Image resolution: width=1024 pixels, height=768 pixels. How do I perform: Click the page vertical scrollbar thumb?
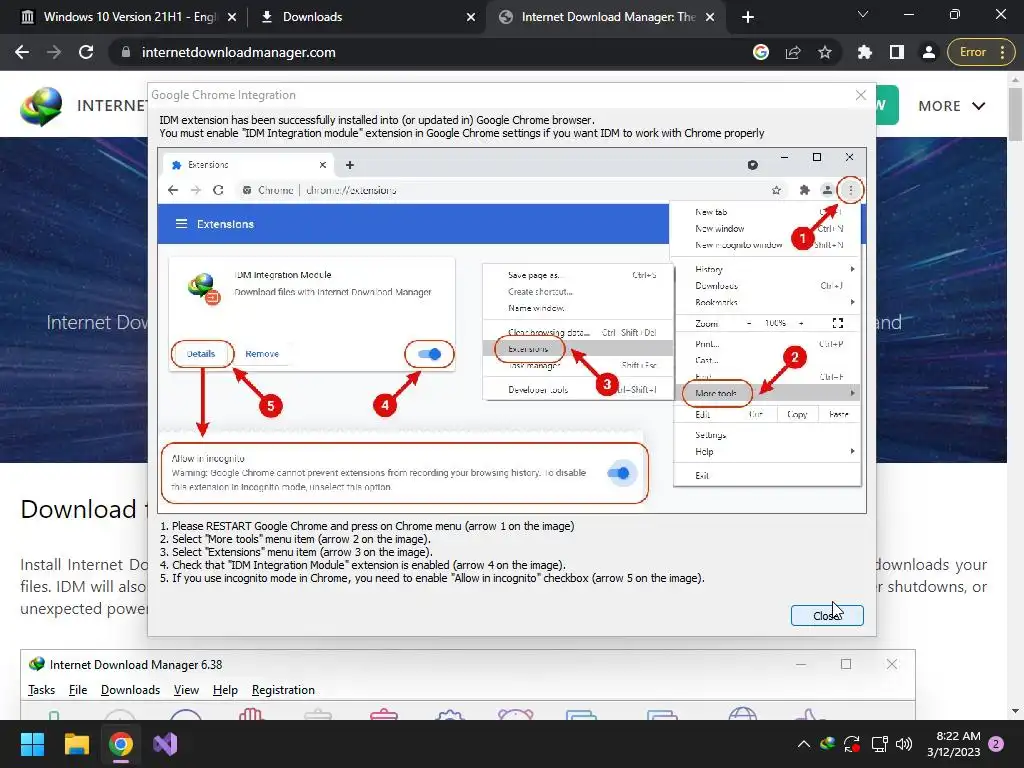tap(1015, 112)
